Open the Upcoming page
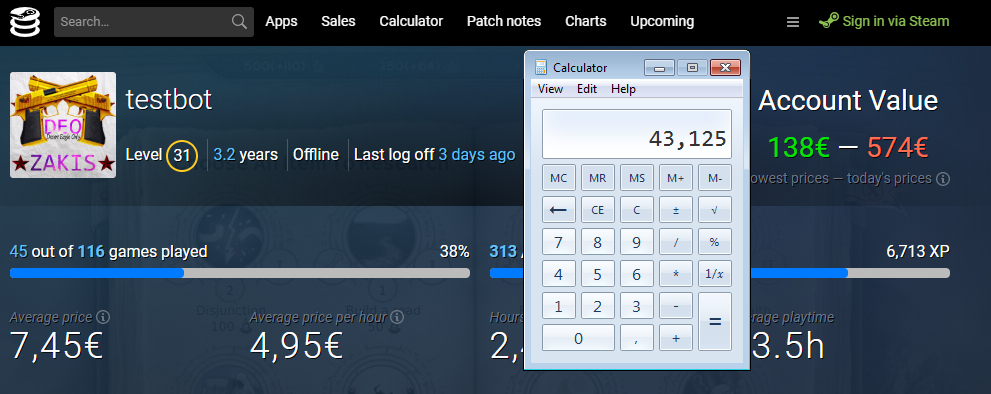 [662, 22]
